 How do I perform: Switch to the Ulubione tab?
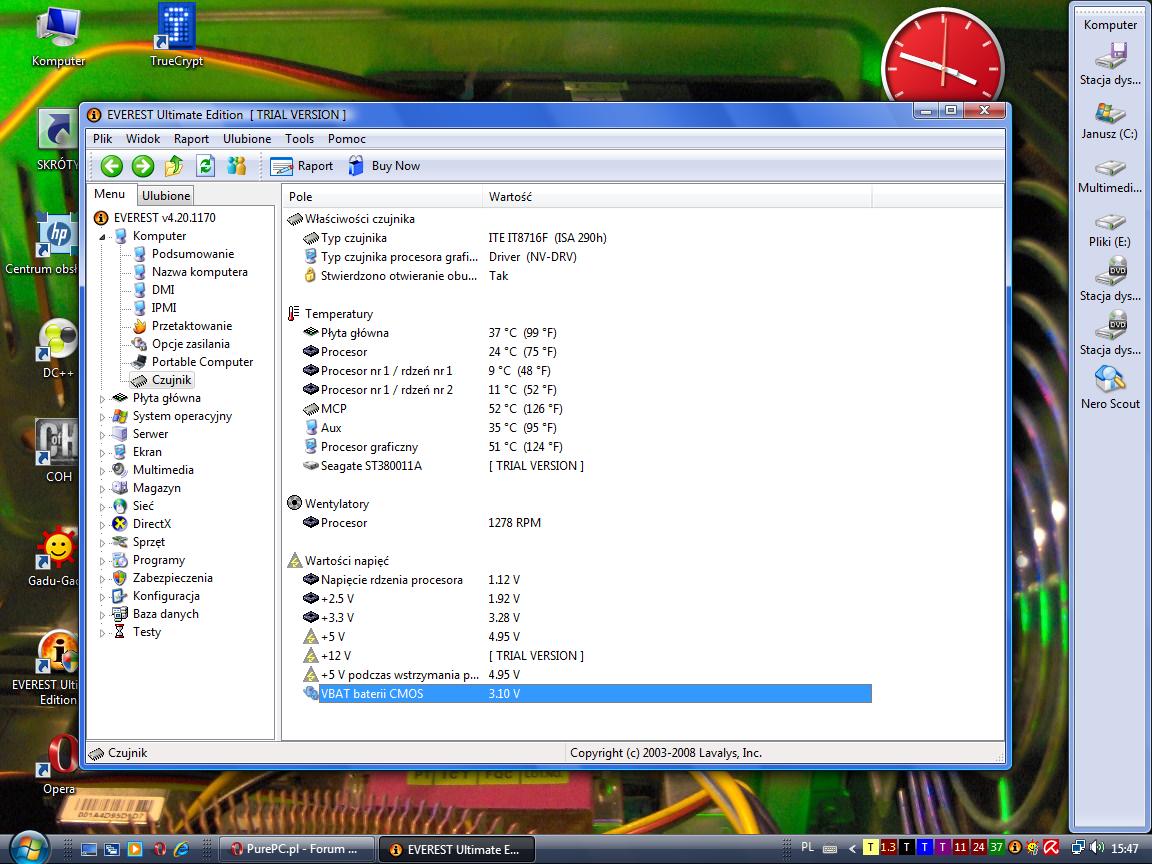165,196
